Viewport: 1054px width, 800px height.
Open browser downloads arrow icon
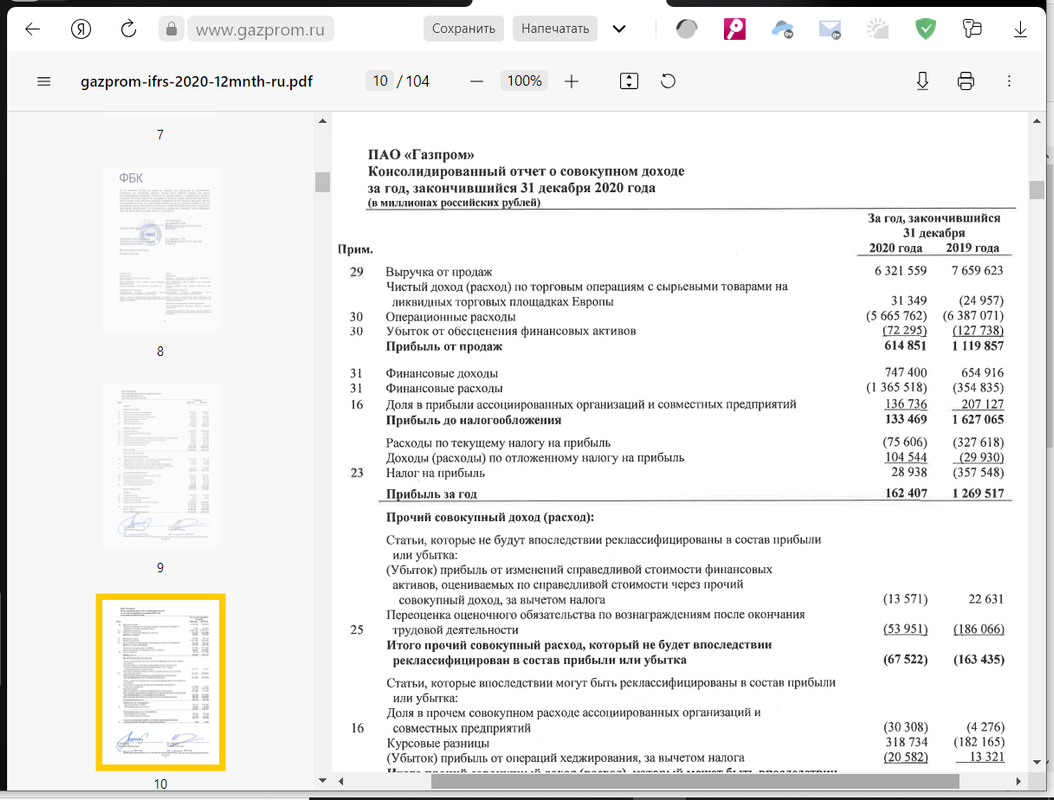coord(1020,29)
